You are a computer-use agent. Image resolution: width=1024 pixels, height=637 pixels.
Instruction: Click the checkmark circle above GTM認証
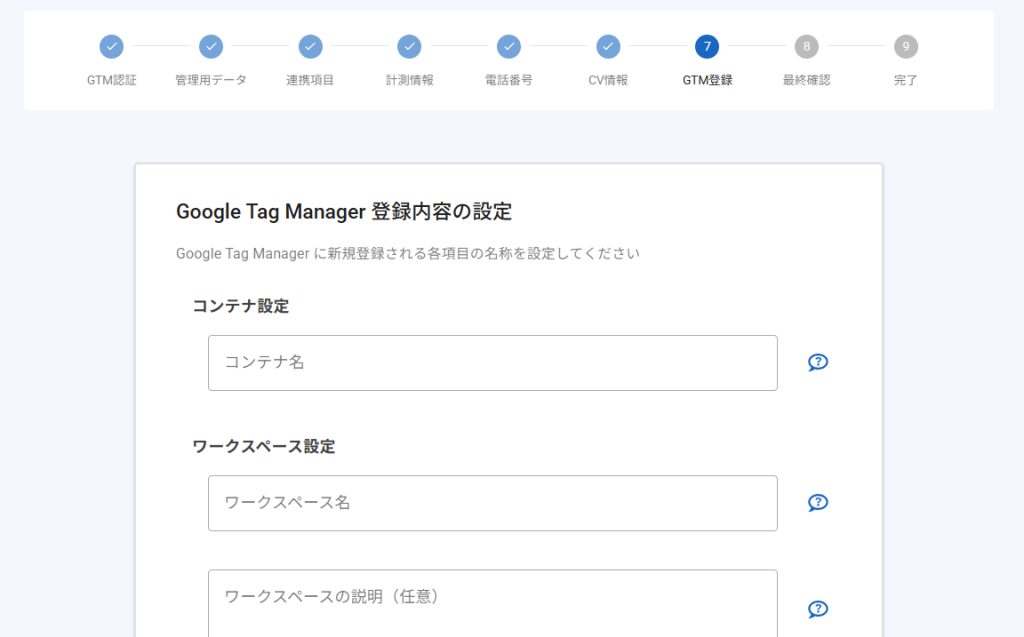coord(111,46)
